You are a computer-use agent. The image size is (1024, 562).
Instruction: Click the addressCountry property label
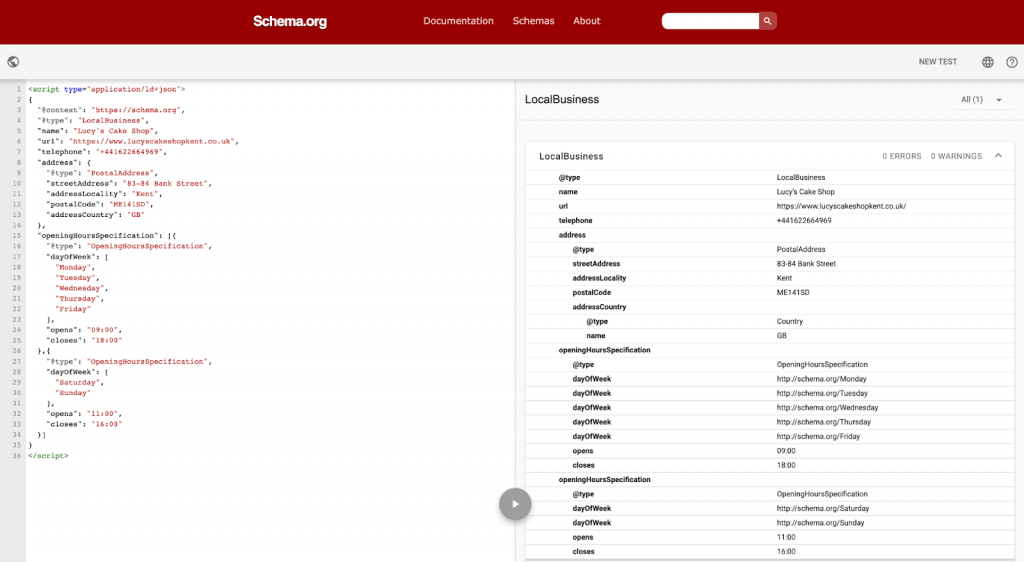coord(599,307)
